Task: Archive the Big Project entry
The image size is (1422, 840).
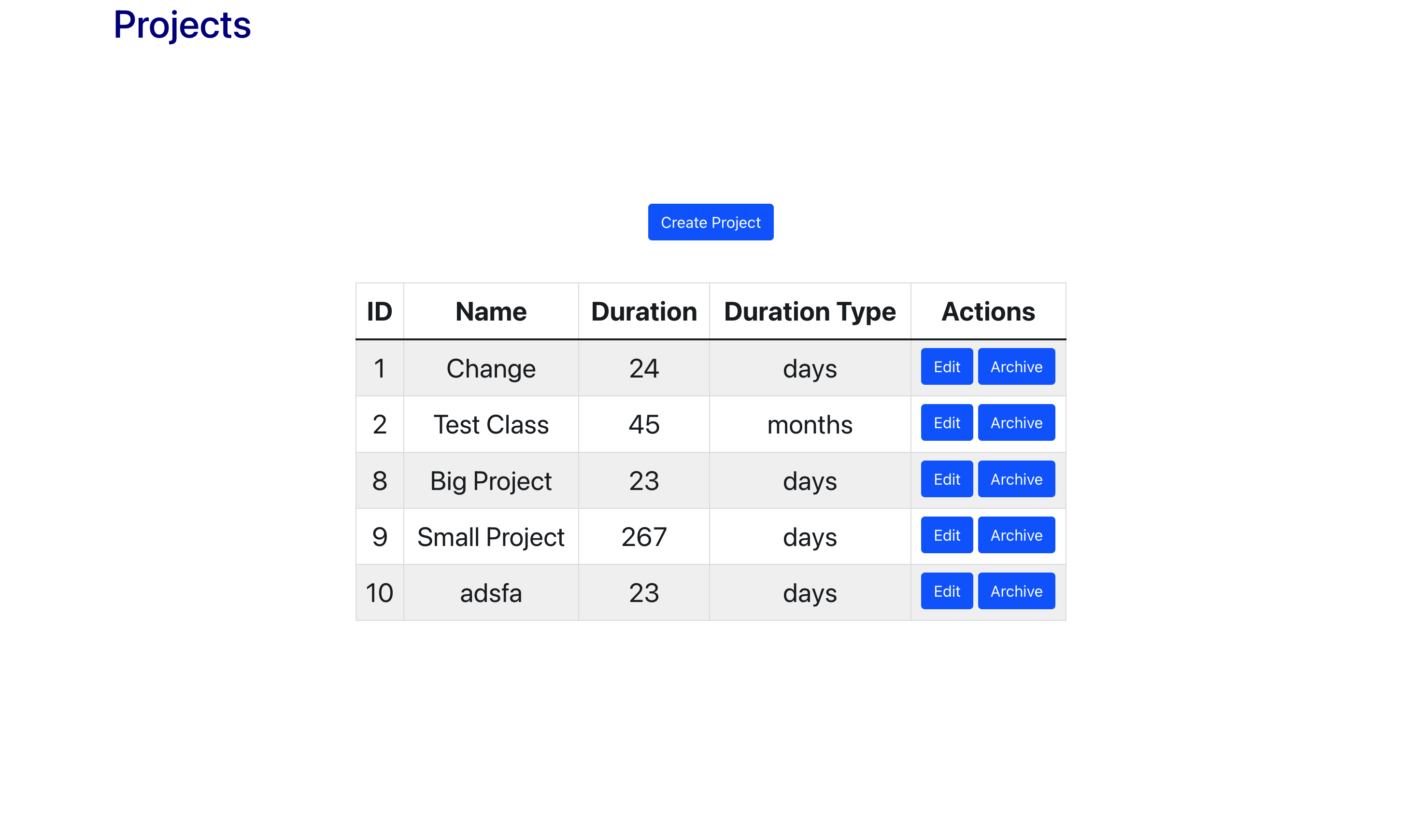Action: [x=1016, y=479]
